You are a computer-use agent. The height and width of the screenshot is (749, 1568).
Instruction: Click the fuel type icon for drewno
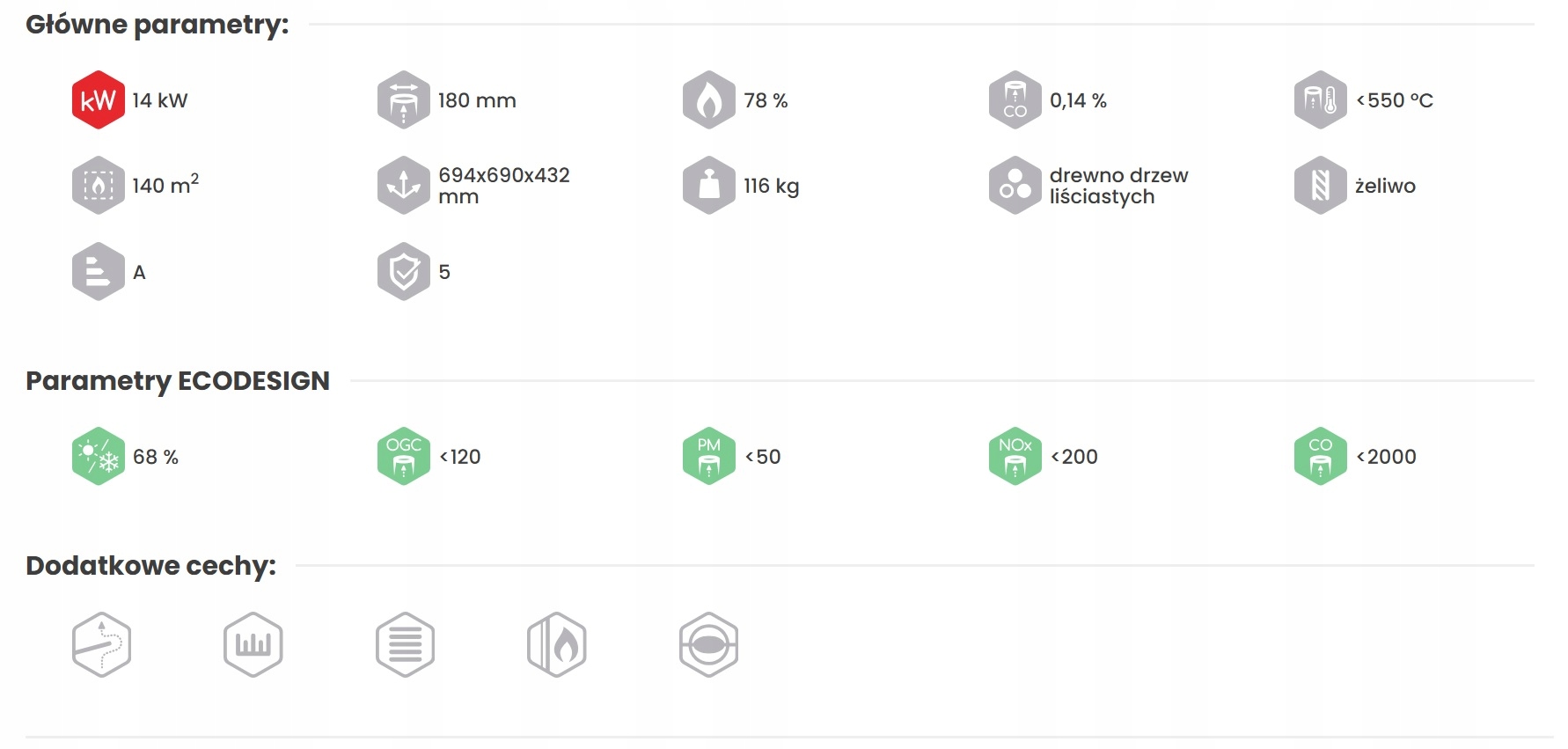coord(1015,186)
